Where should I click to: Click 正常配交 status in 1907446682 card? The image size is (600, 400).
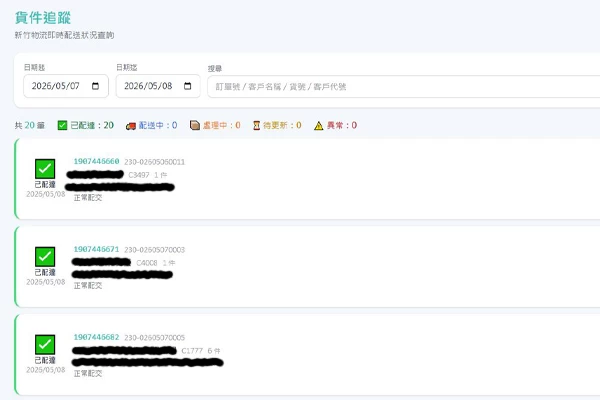click(88, 373)
